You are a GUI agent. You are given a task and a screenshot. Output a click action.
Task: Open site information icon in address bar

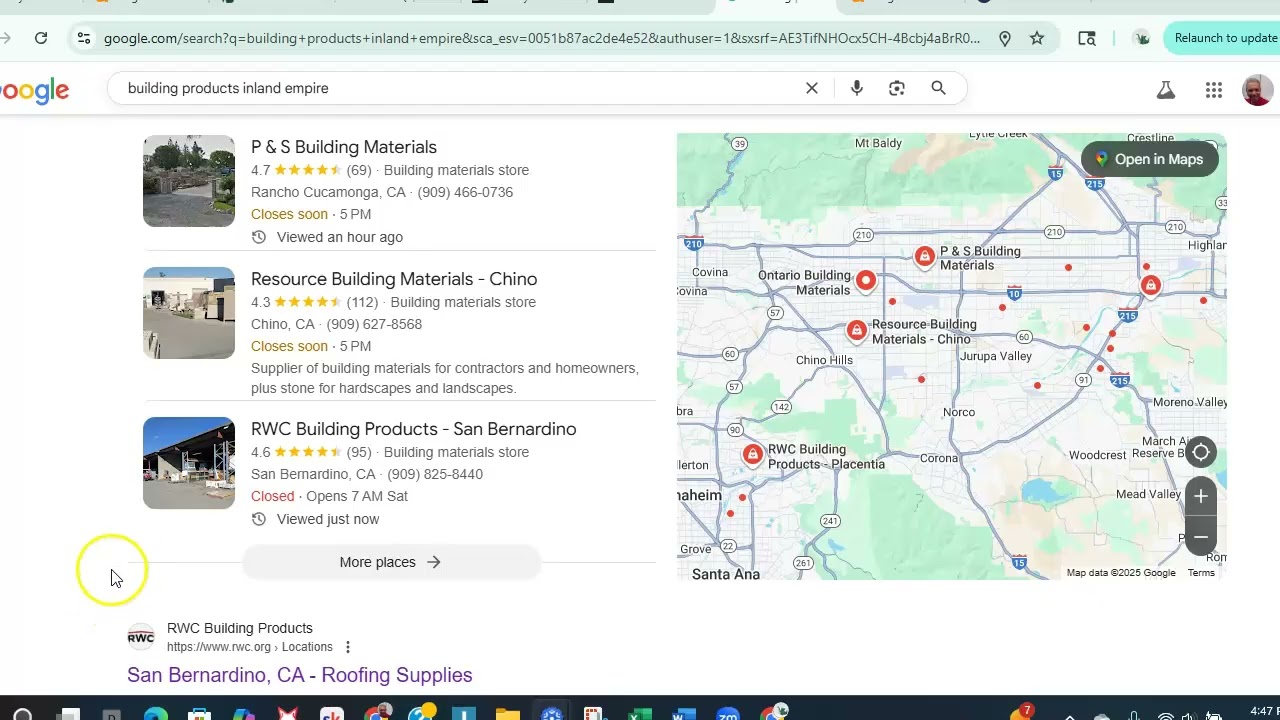pyautogui.click(x=84, y=38)
